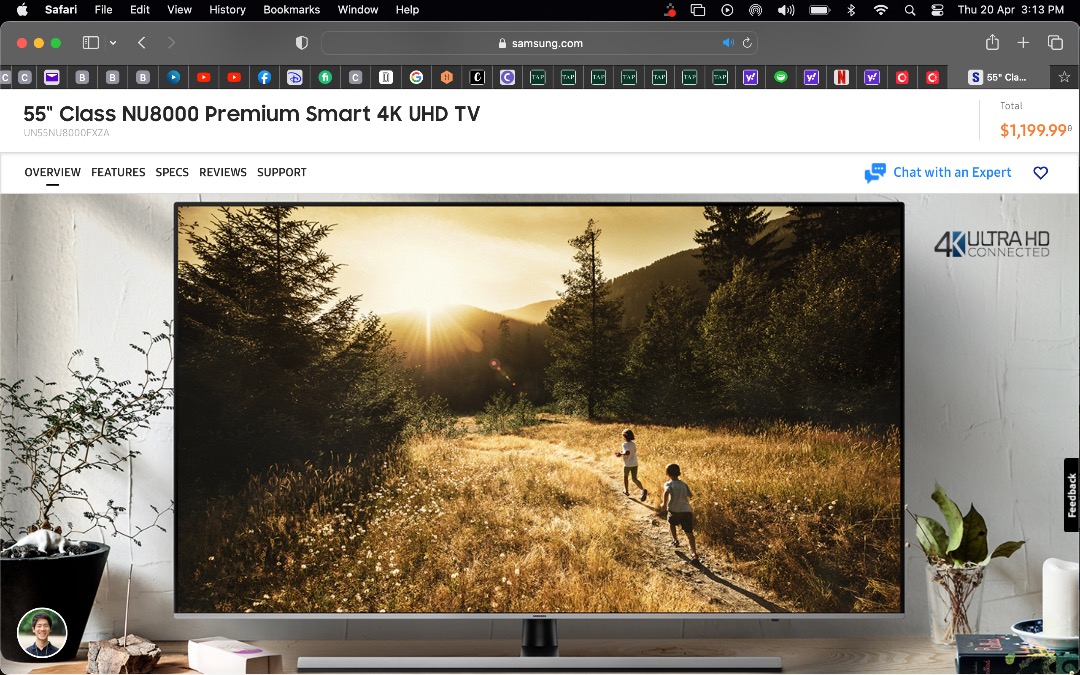
Task: Toggle the Bluetooth status in the menu bar
Action: click(x=851, y=10)
